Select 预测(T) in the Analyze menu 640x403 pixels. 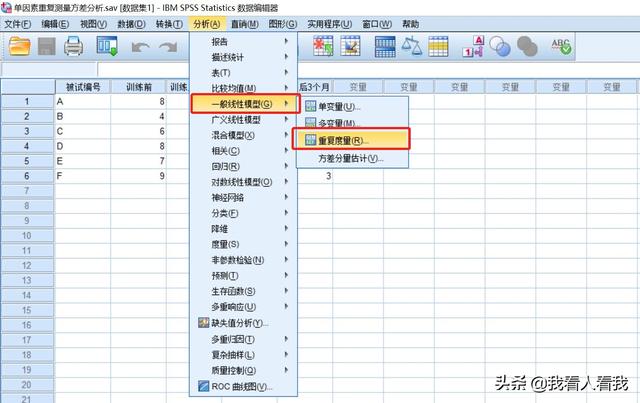[x=244, y=276]
